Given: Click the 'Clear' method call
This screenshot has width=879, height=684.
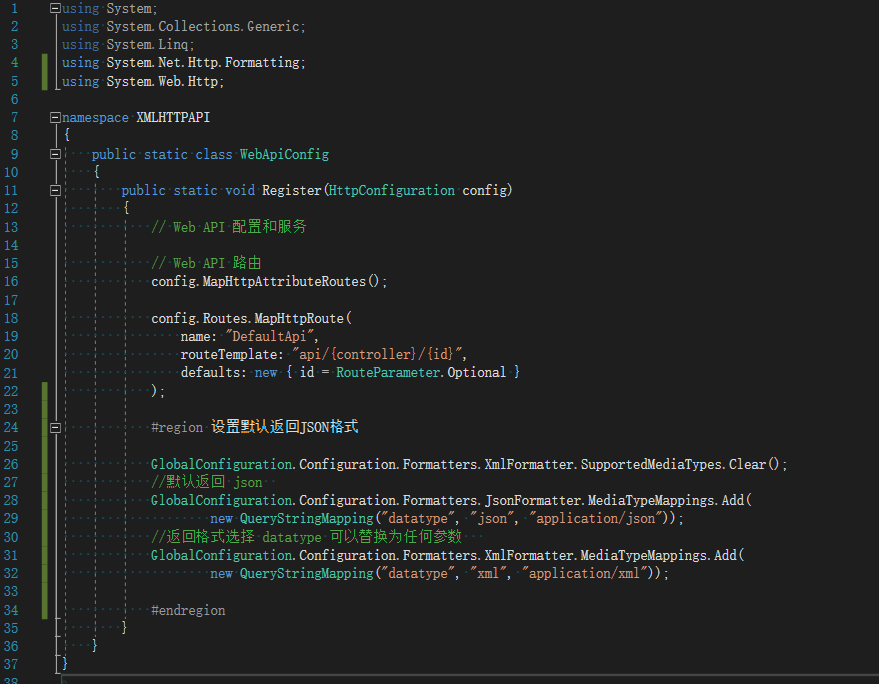Looking at the screenshot, I should click(x=747, y=464).
